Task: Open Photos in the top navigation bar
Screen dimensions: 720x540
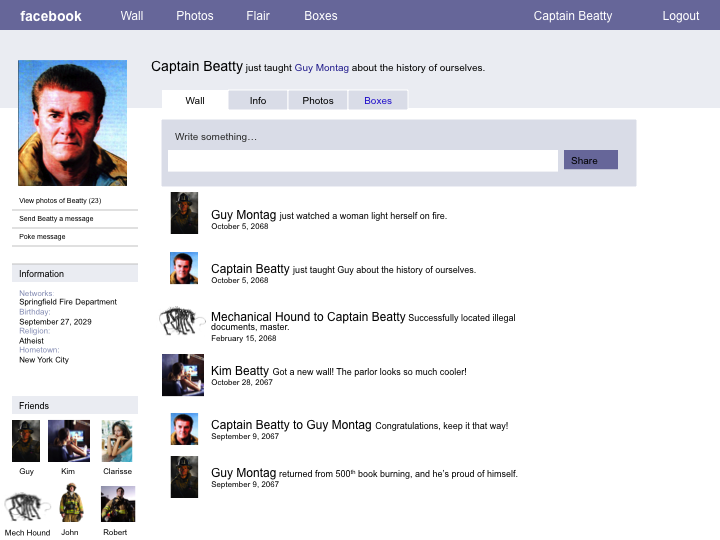Action: click(195, 16)
